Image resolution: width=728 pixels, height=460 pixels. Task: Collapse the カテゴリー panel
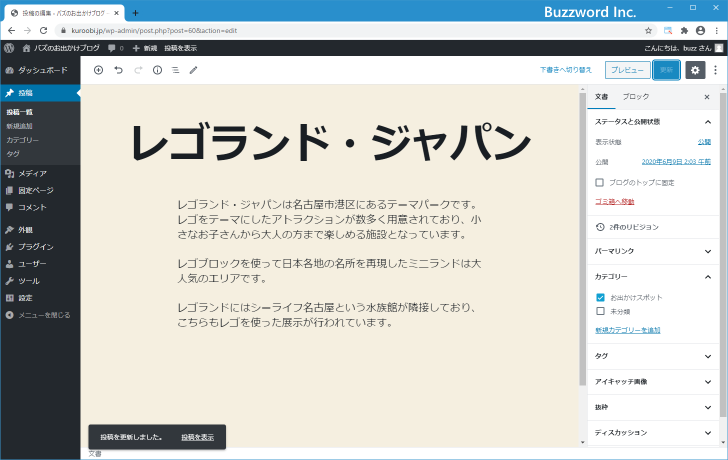(x=653, y=277)
